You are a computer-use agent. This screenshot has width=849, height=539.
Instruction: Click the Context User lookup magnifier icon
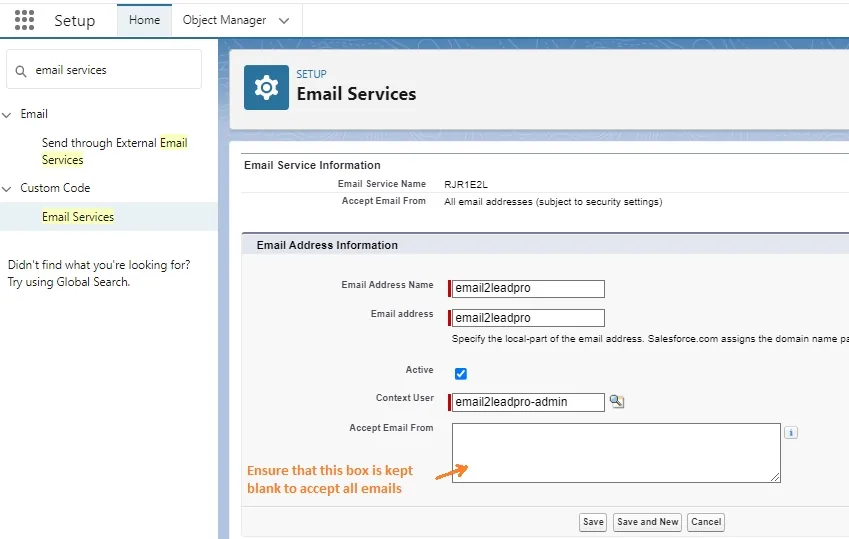617,401
